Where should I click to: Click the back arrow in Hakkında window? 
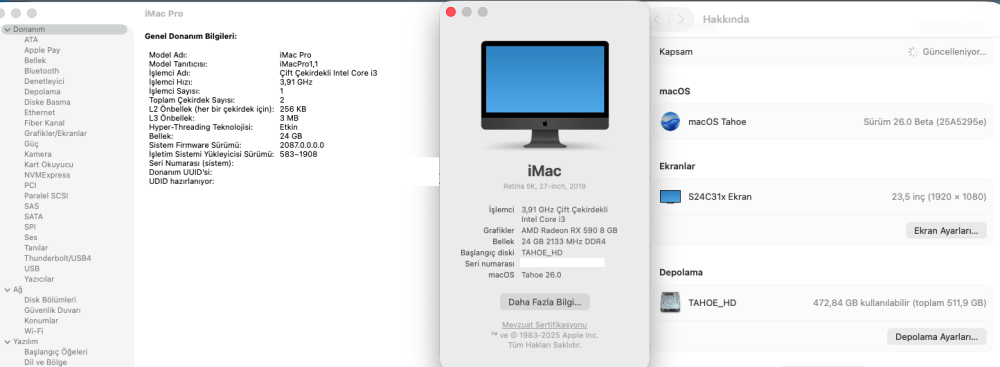pos(658,19)
